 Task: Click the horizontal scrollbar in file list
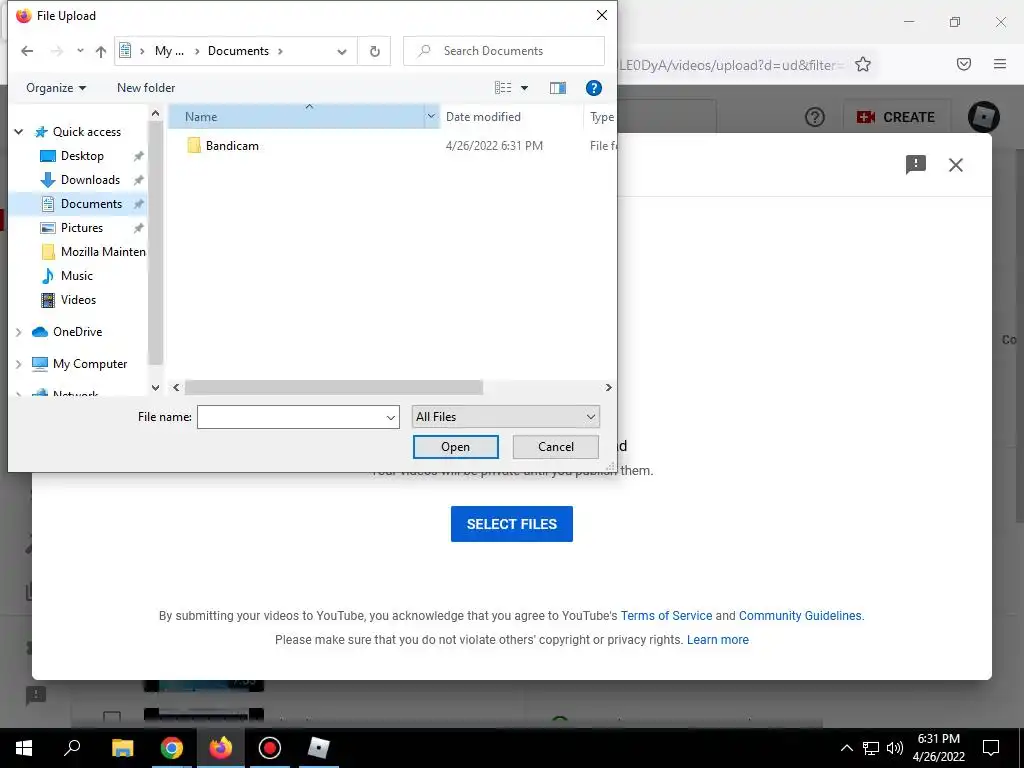(x=334, y=387)
